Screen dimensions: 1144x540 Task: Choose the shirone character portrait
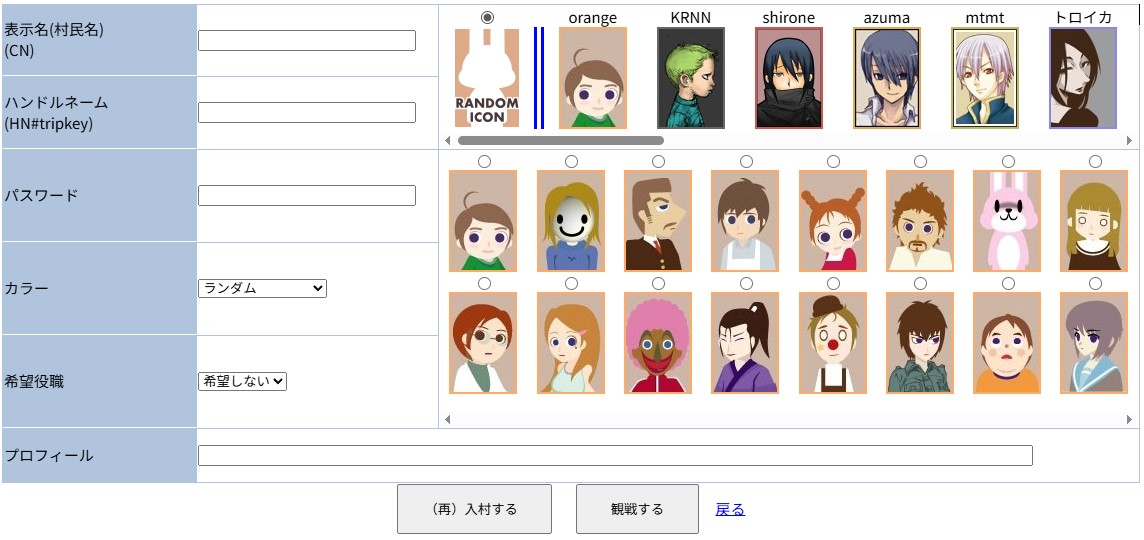pyautogui.click(x=788, y=78)
